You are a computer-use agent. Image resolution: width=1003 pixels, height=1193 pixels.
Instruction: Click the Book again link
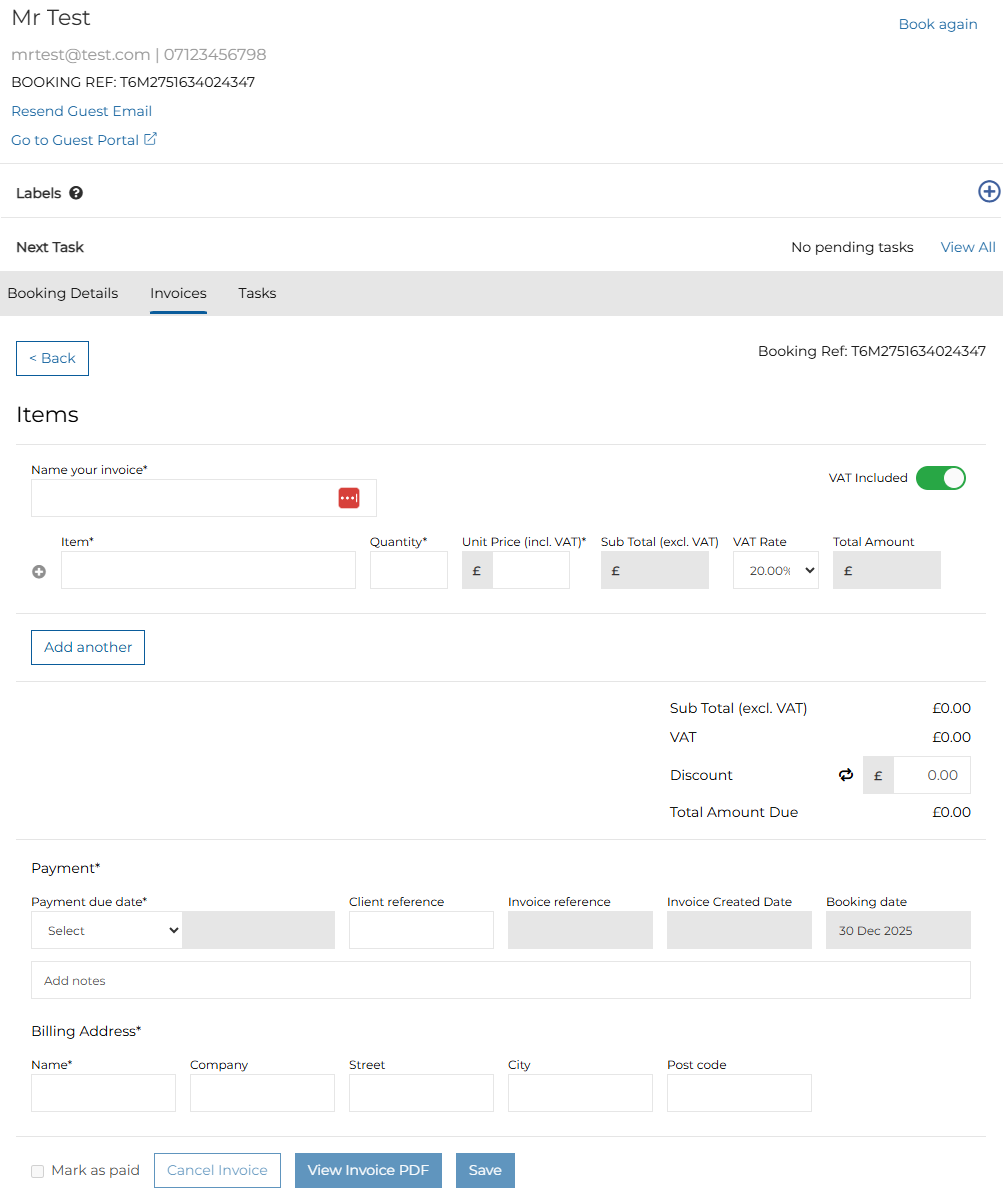[x=937, y=24]
